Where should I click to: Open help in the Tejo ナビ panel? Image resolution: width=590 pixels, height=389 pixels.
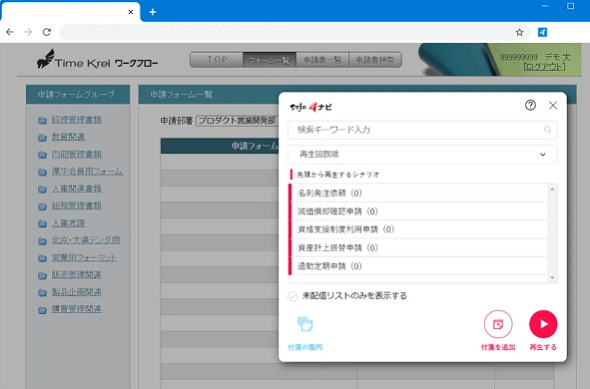pyautogui.click(x=531, y=105)
